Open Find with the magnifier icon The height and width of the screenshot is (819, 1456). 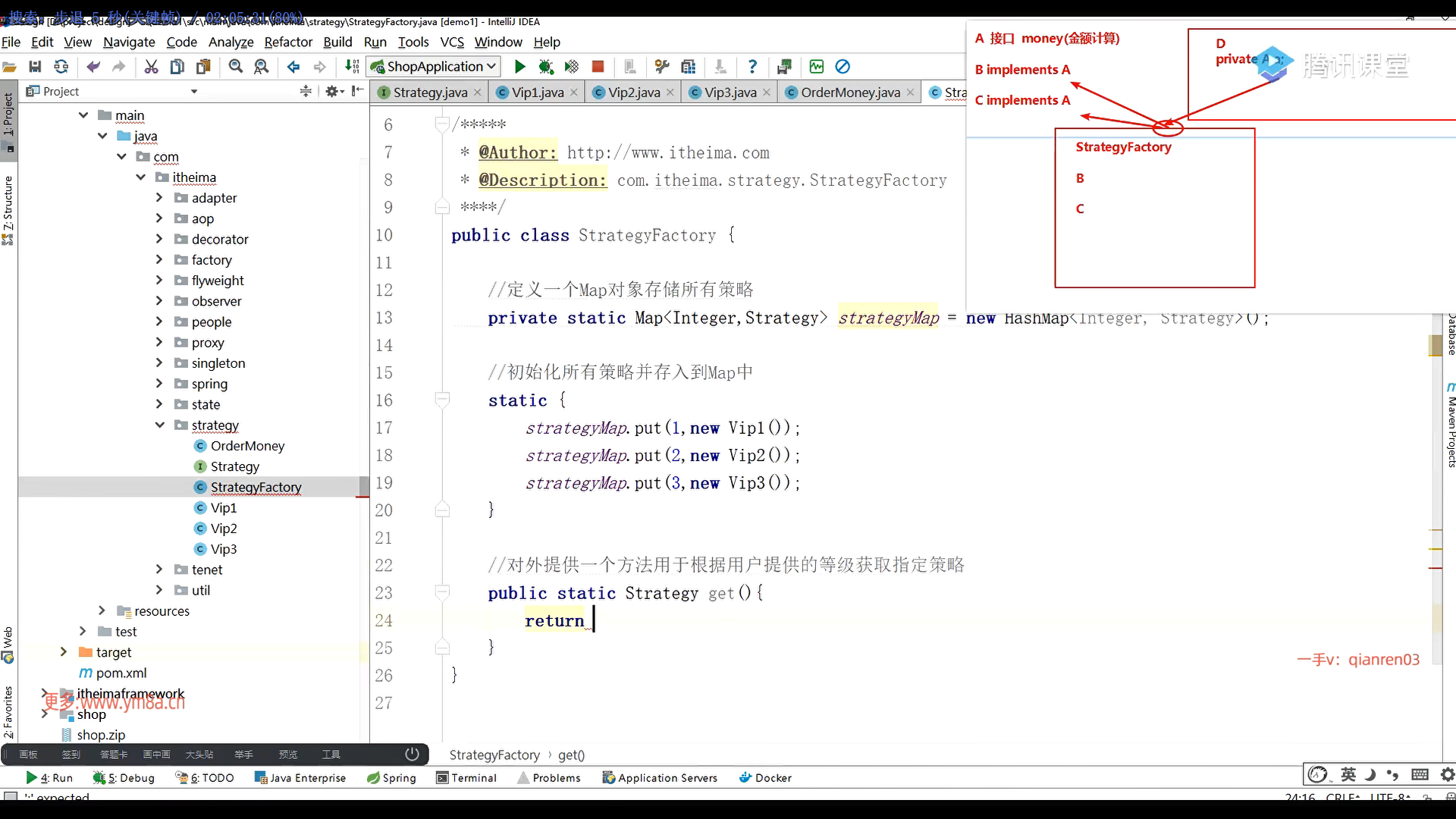coord(236,67)
